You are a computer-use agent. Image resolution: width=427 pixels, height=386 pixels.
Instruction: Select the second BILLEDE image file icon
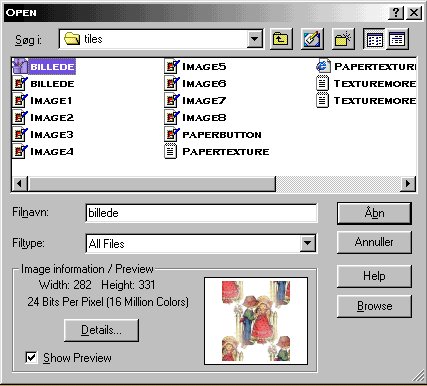coord(20,83)
